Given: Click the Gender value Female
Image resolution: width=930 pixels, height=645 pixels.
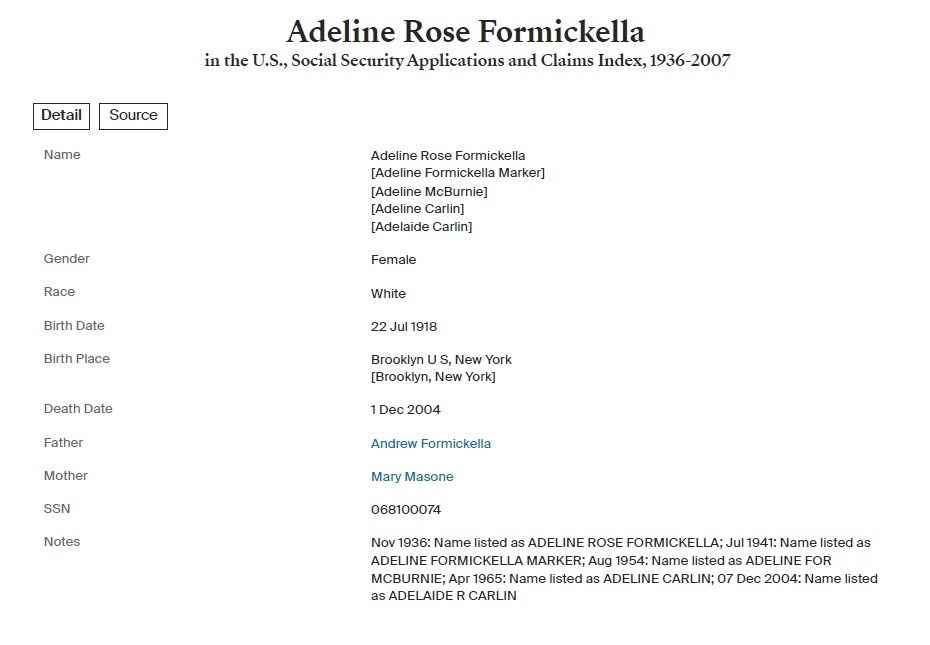Looking at the screenshot, I should pyautogui.click(x=393, y=260).
